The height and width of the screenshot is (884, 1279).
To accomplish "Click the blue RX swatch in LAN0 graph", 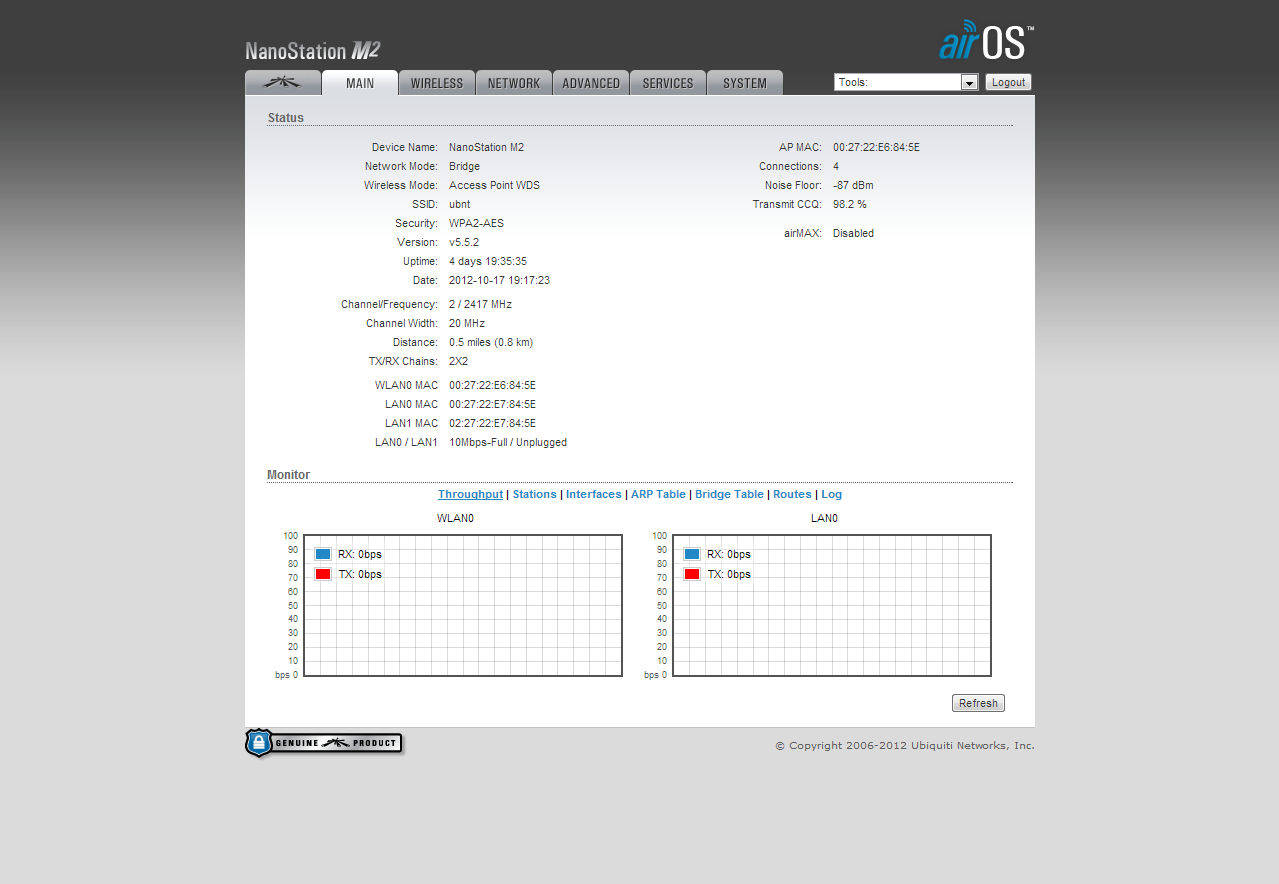I will 692,554.
